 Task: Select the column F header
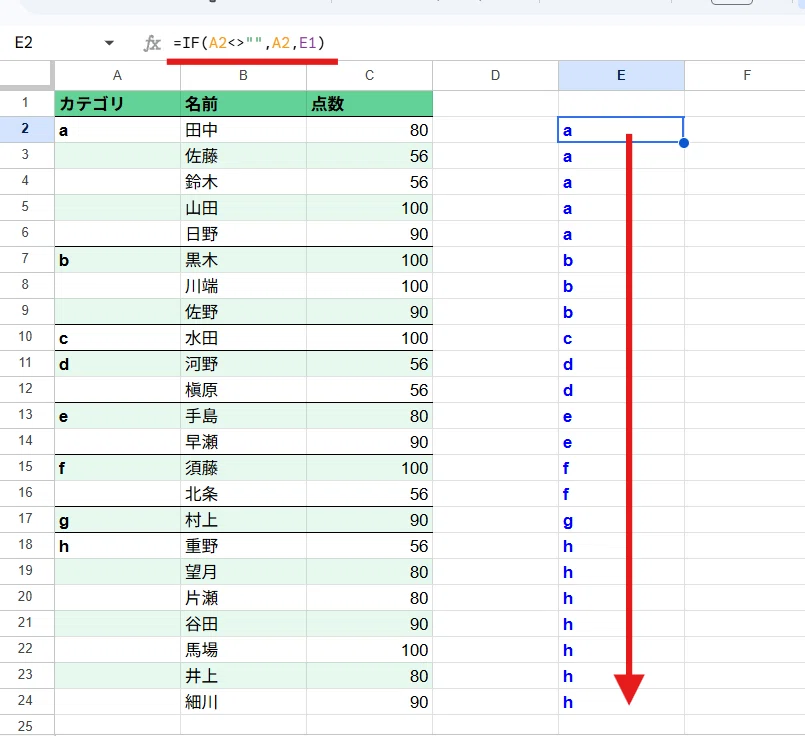tap(745, 75)
